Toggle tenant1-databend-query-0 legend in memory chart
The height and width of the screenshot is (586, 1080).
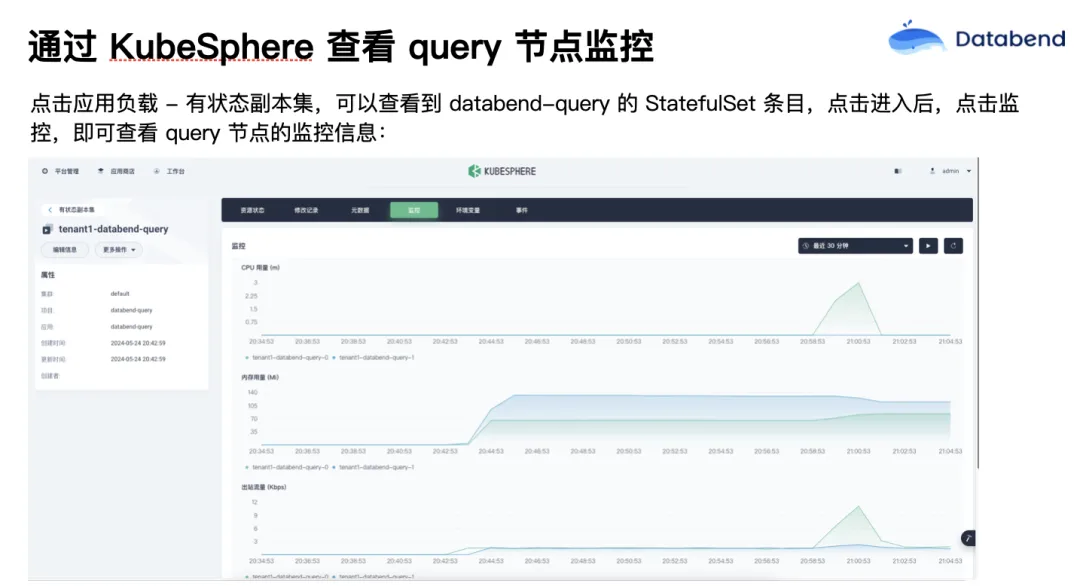[x=287, y=467]
